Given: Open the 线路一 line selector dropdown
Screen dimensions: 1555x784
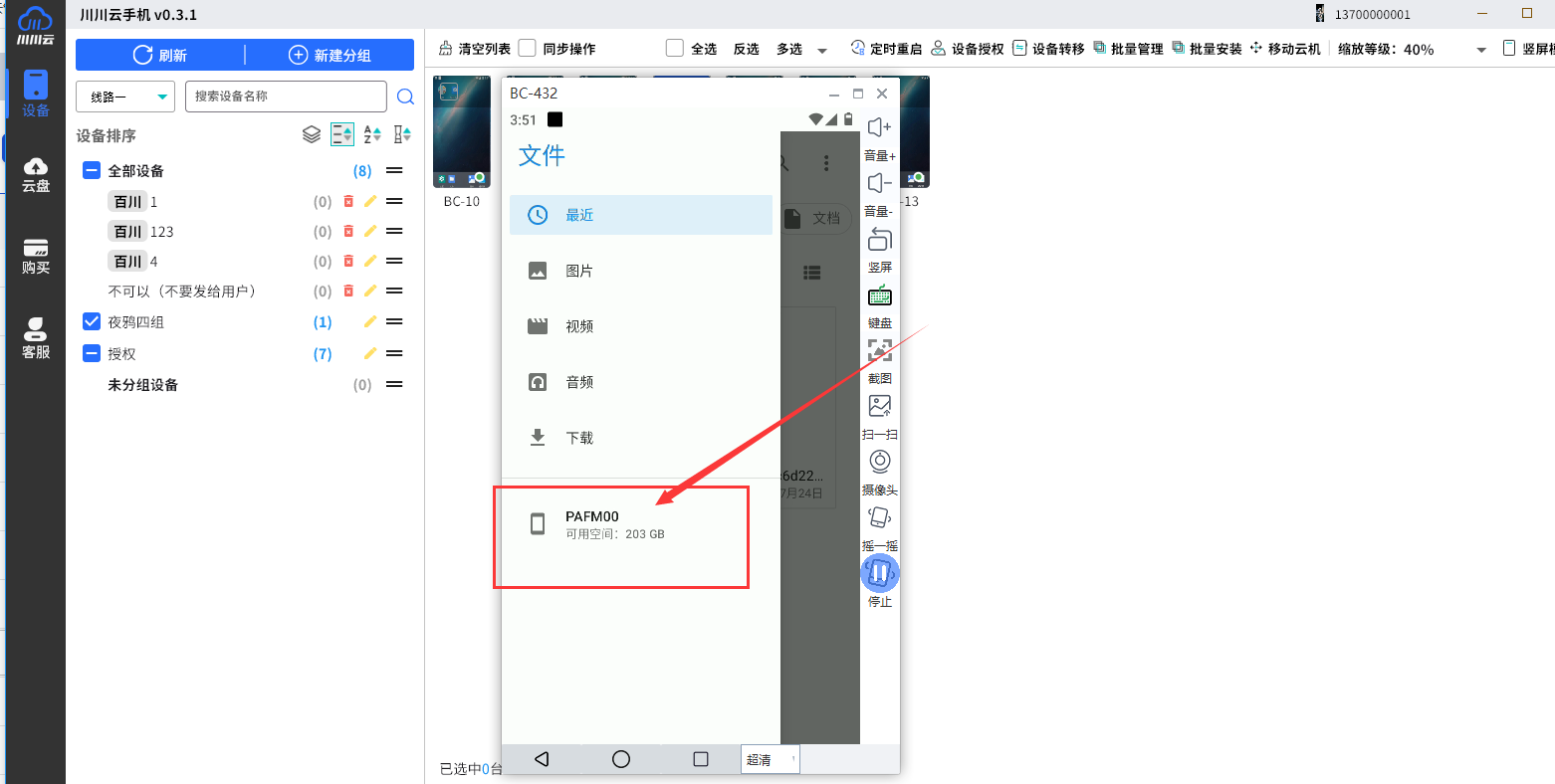Looking at the screenshot, I should 124,97.
